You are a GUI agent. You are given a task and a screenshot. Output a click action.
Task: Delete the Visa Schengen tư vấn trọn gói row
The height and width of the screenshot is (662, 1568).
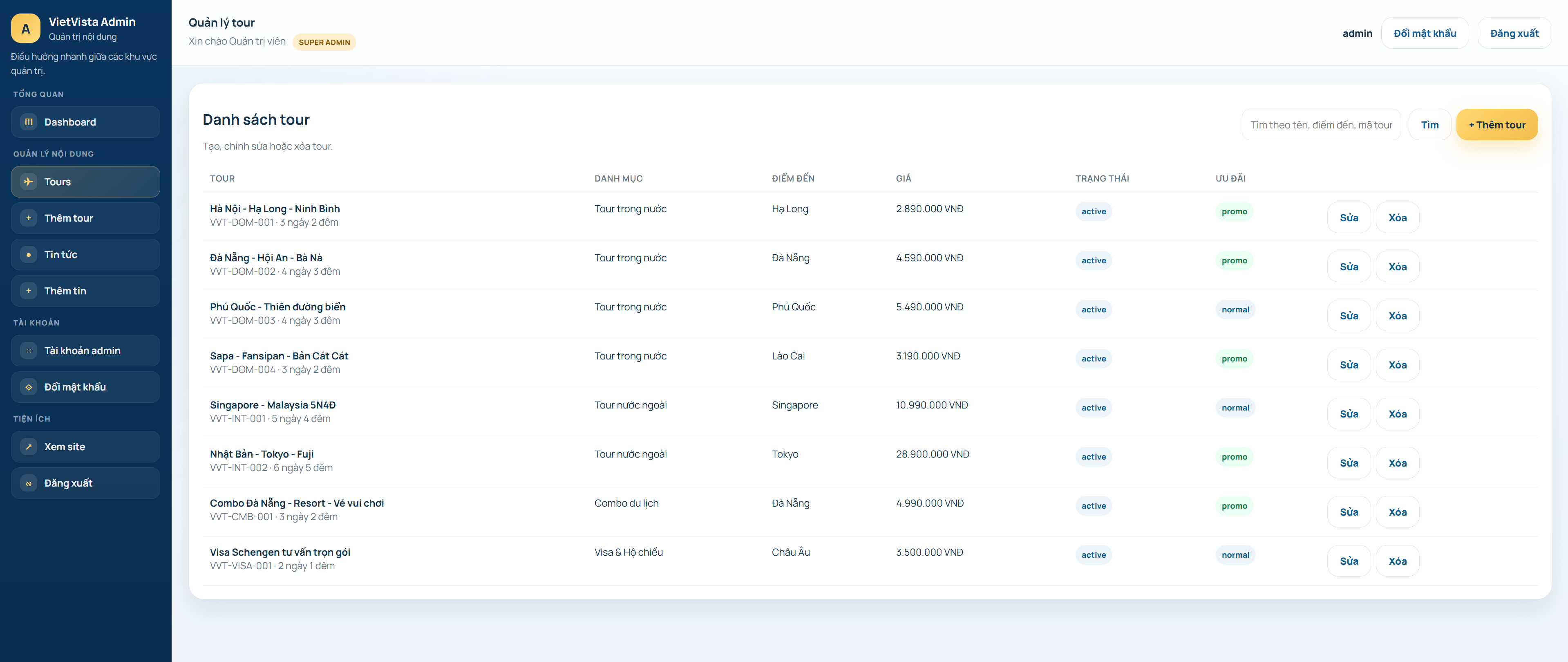[1398, 561]
